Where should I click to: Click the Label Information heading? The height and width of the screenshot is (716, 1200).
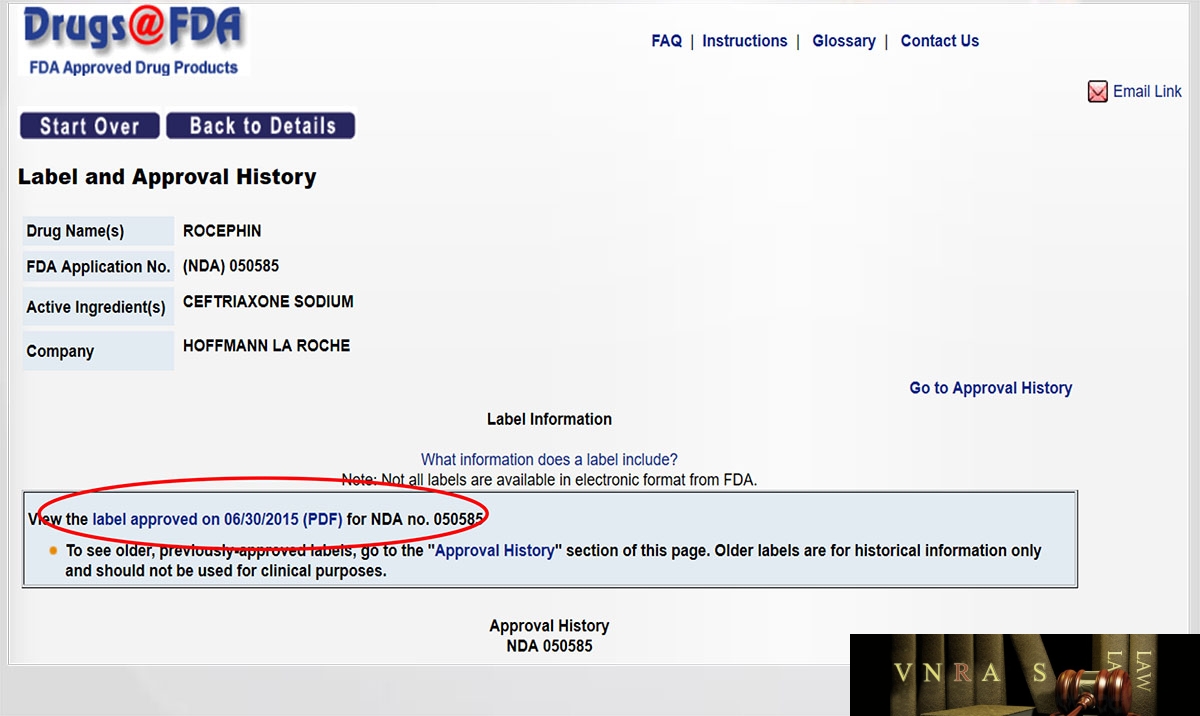coord(549,419)
